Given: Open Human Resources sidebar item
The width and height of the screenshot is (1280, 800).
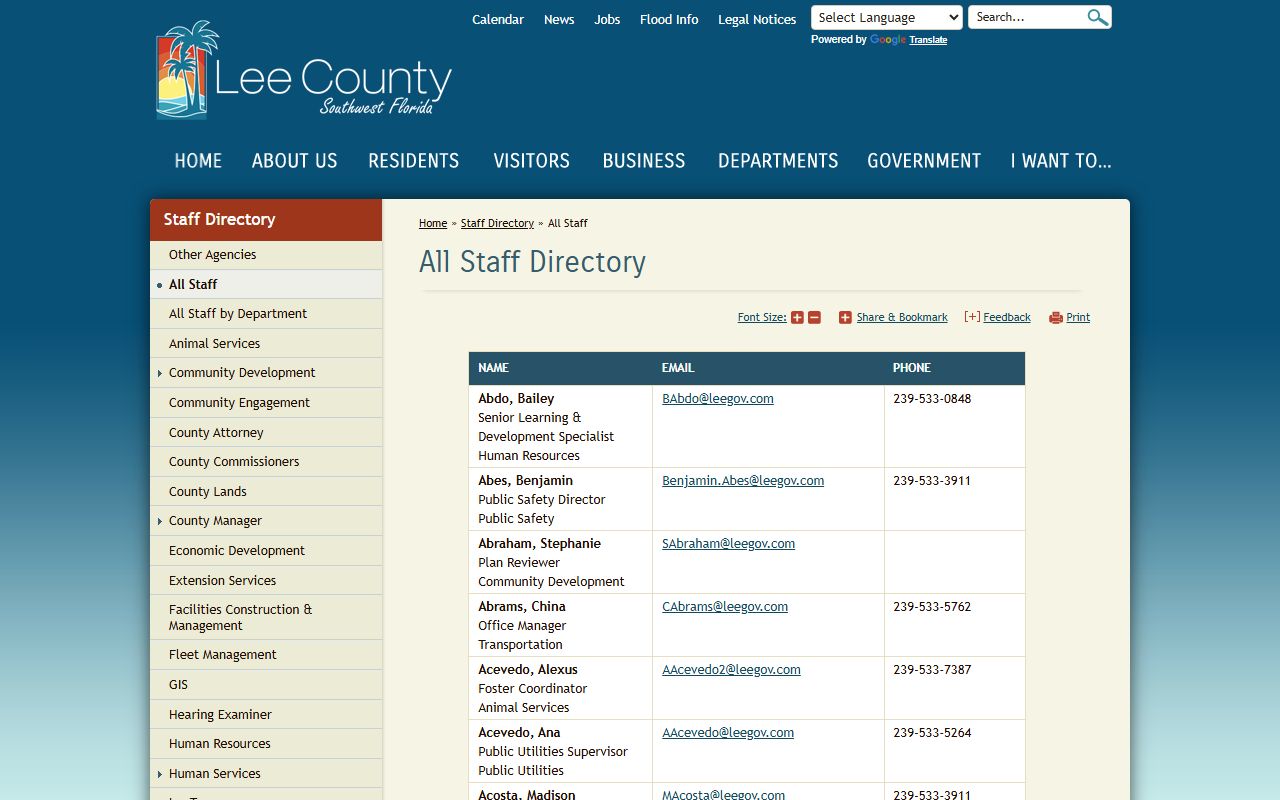Looking at the screenshot, I should (x=266, y=744).
